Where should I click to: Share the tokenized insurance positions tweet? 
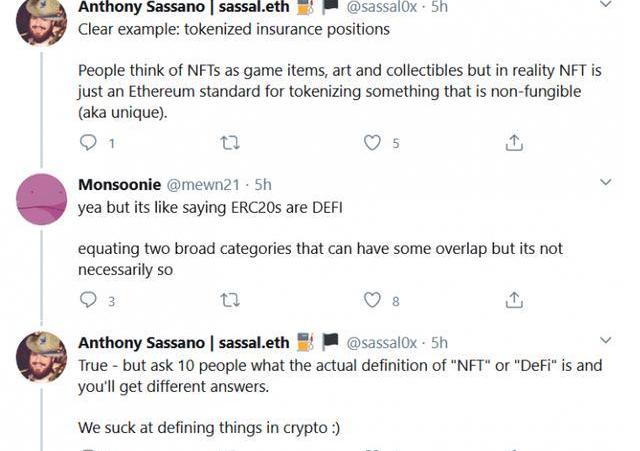coord(514,143)
